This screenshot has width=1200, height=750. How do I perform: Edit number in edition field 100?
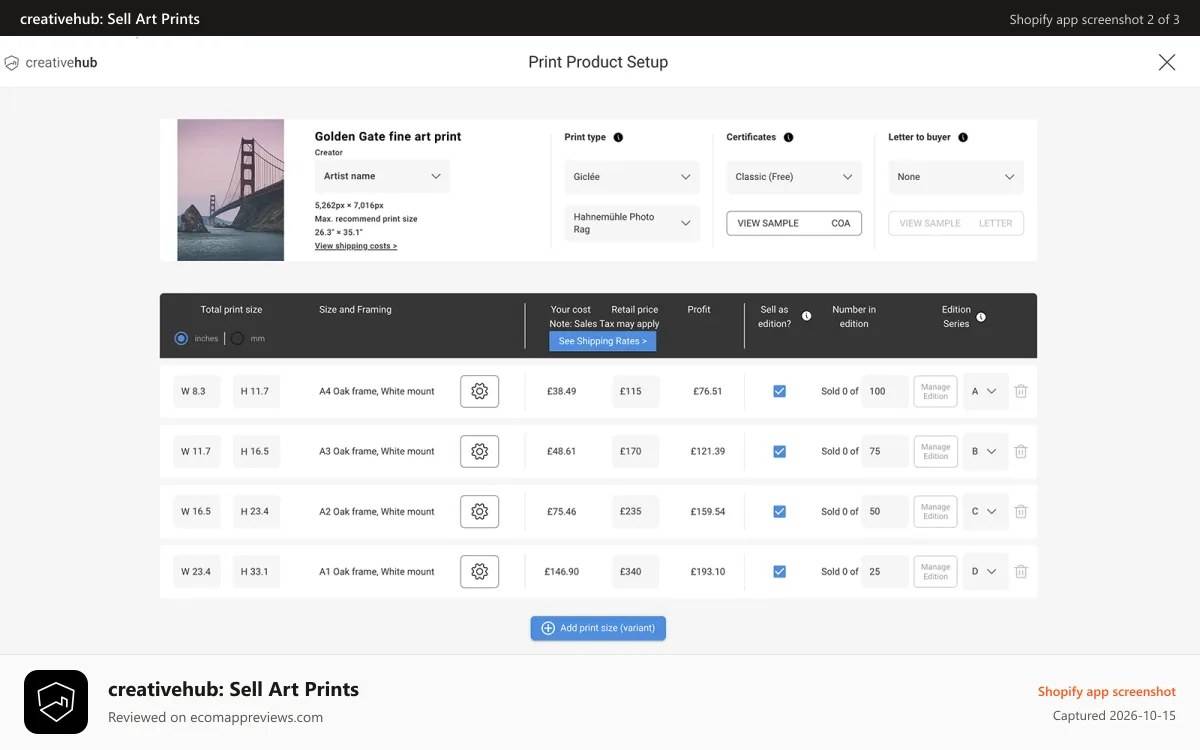(x=885, y=391)
